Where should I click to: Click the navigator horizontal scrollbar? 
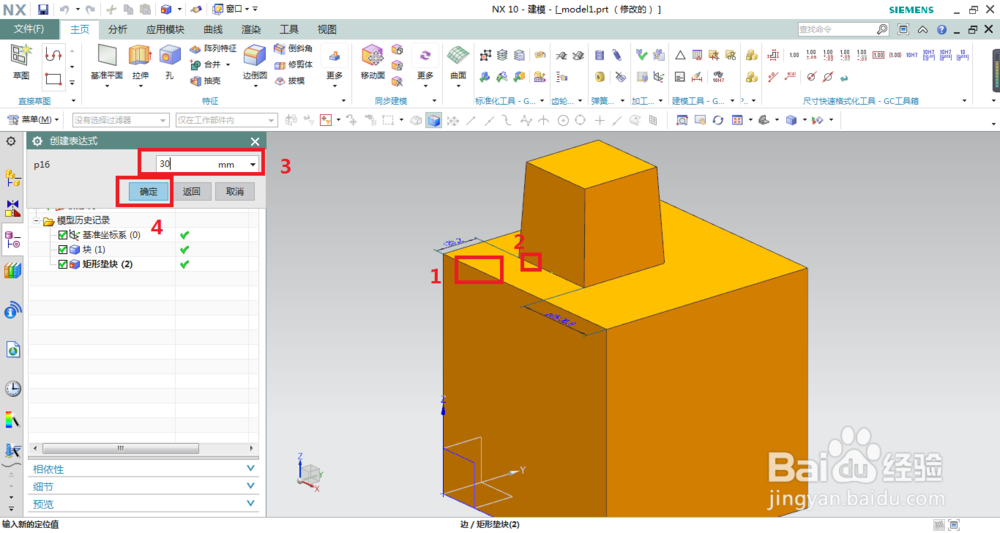coord(120,448)
